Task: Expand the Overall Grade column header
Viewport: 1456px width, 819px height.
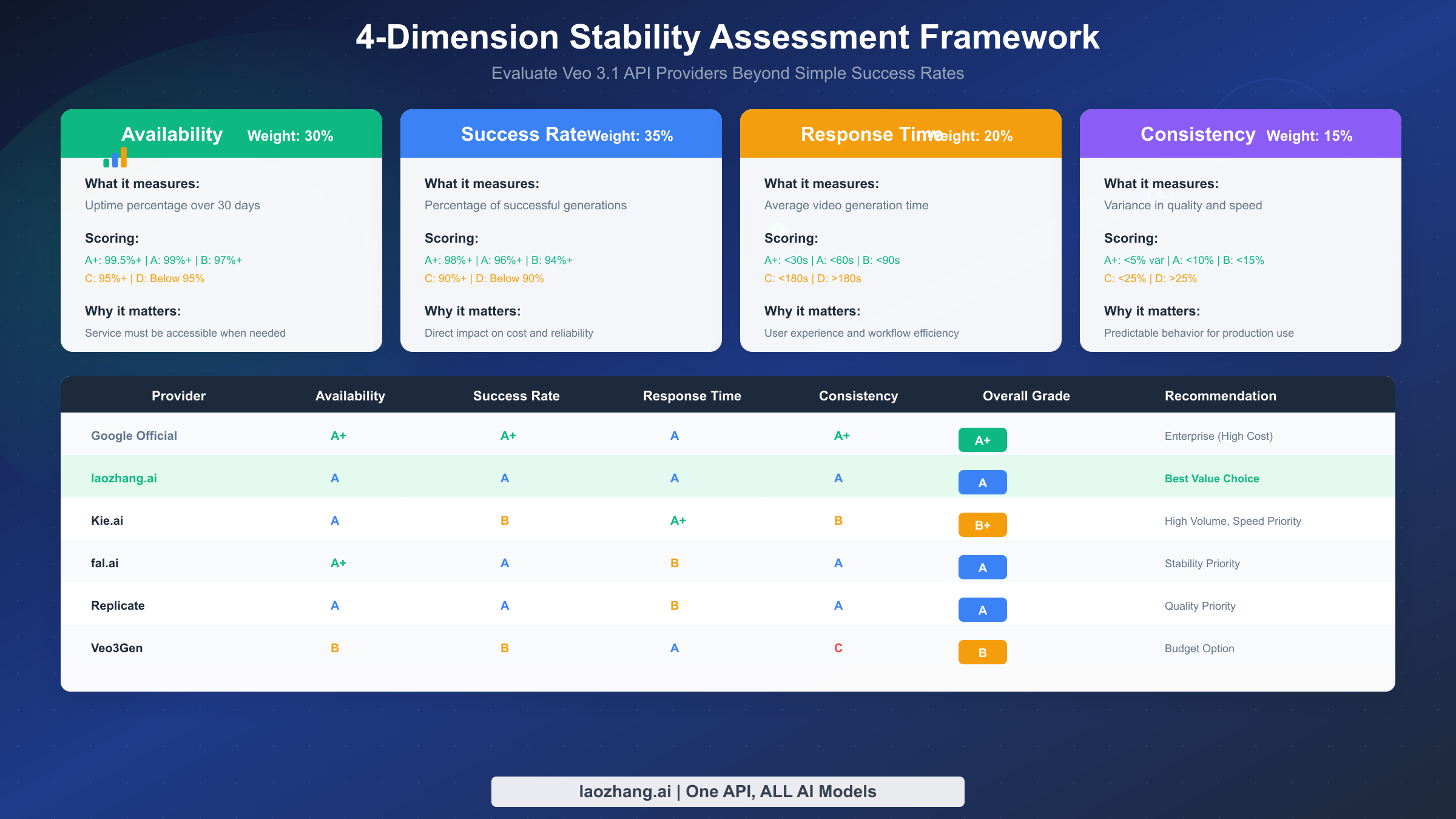Action: pos(1025,396)
